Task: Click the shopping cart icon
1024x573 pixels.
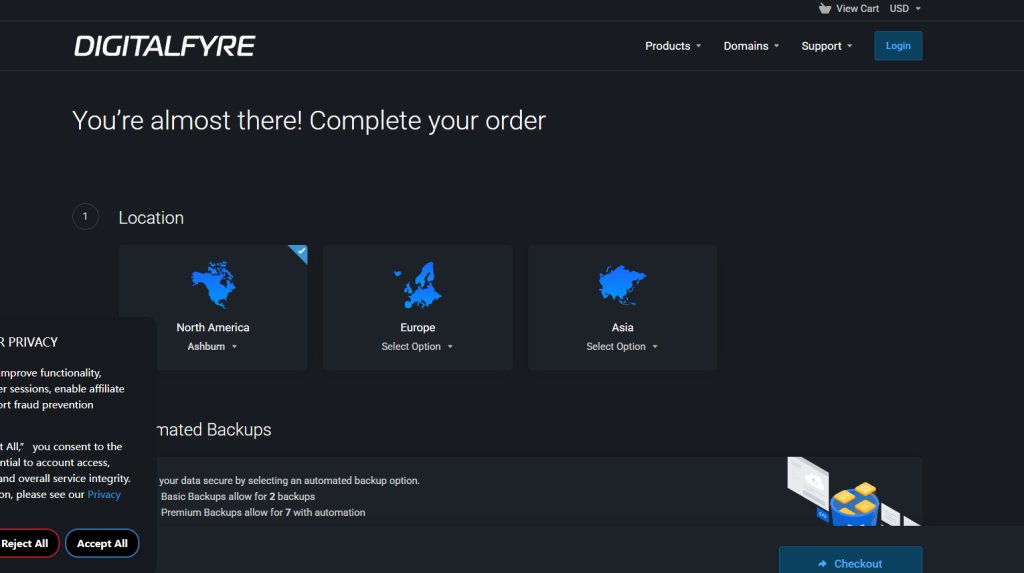Action: coord(824,8)
